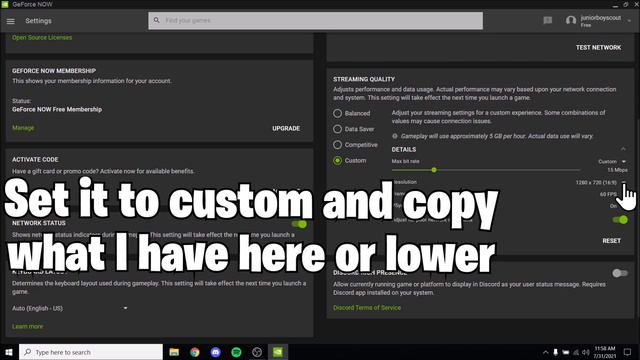Viewport: 640px width, 360px height.
Task: Open the Windows notification center
Action: point(627,352)
